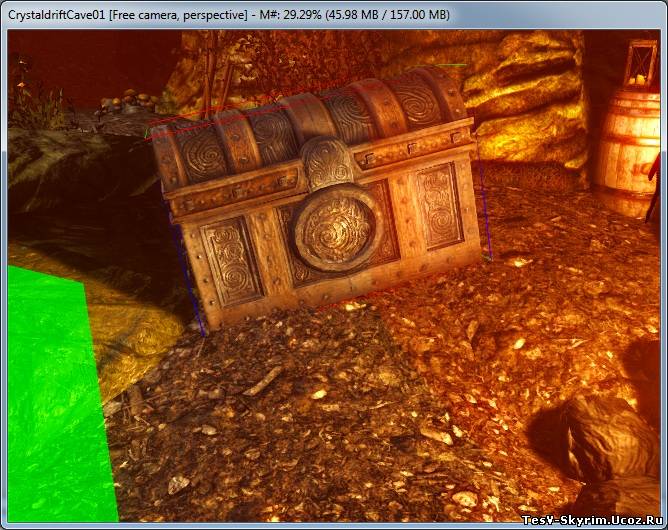Select the mushroom cluster behind the chest
Screen dimensions: 668x530
(x=128, y=100)
